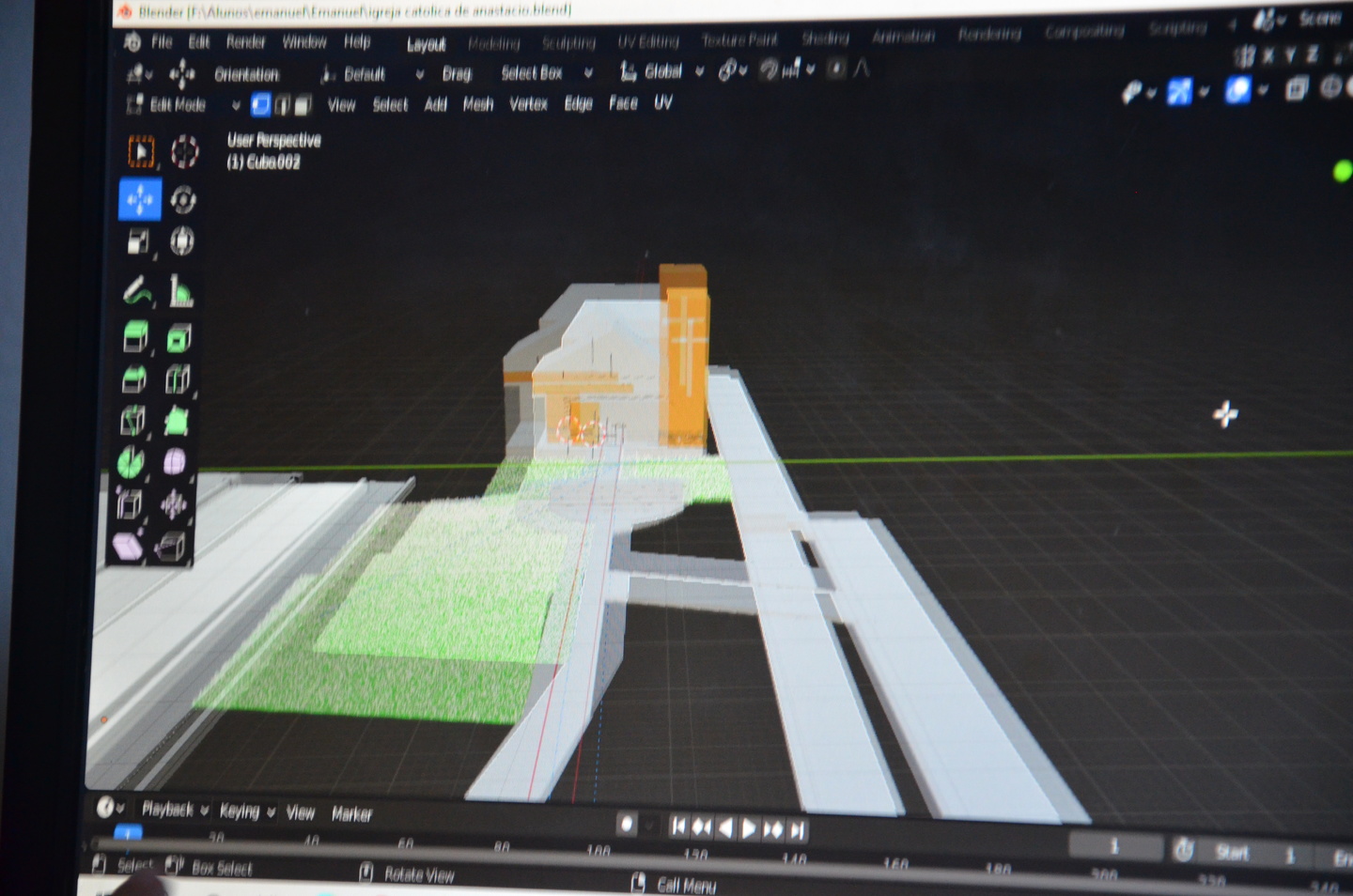Expand the Playback dropdown in timeline

[175, 810]
